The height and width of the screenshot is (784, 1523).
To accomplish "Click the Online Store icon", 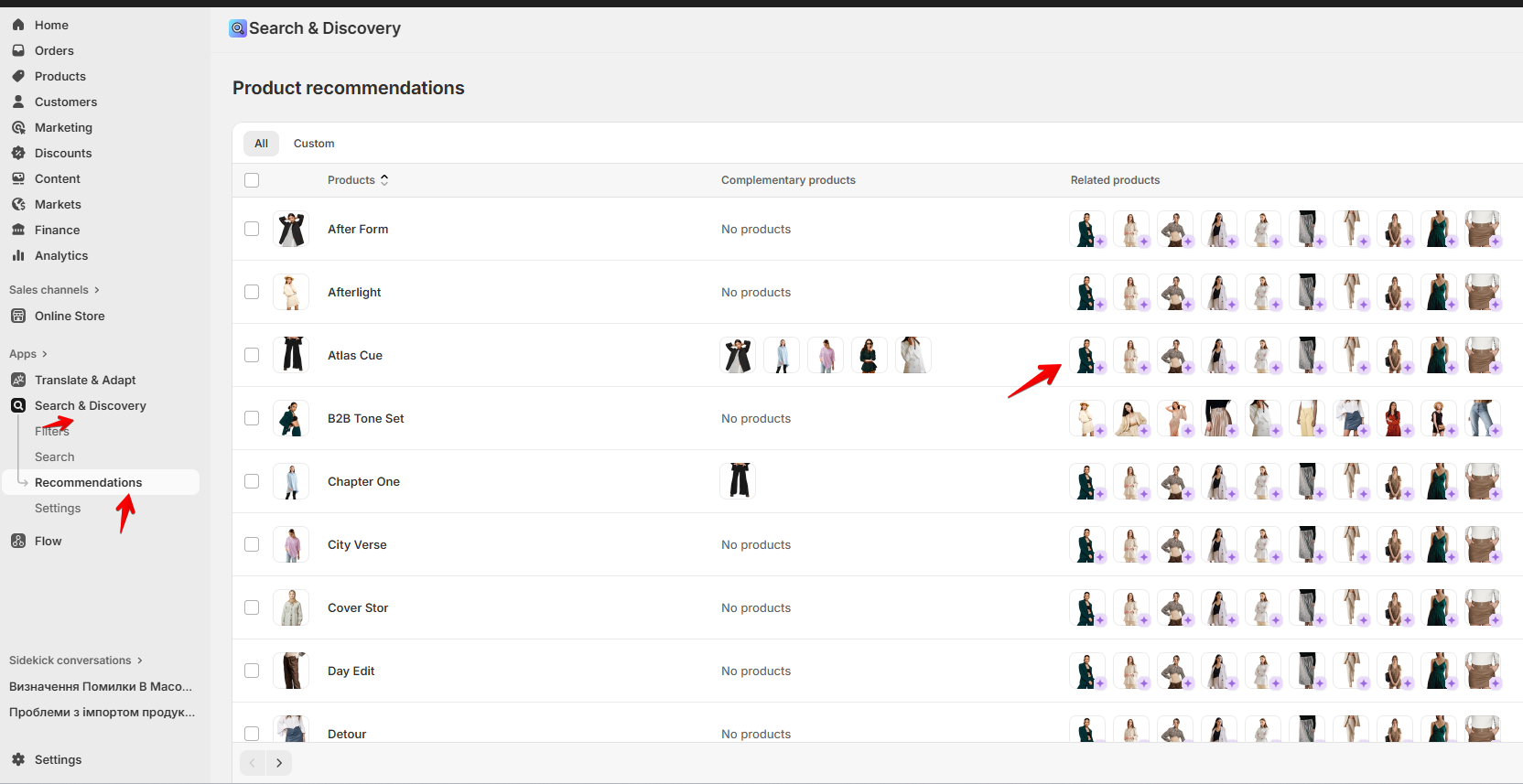I will tap(18, 316).
